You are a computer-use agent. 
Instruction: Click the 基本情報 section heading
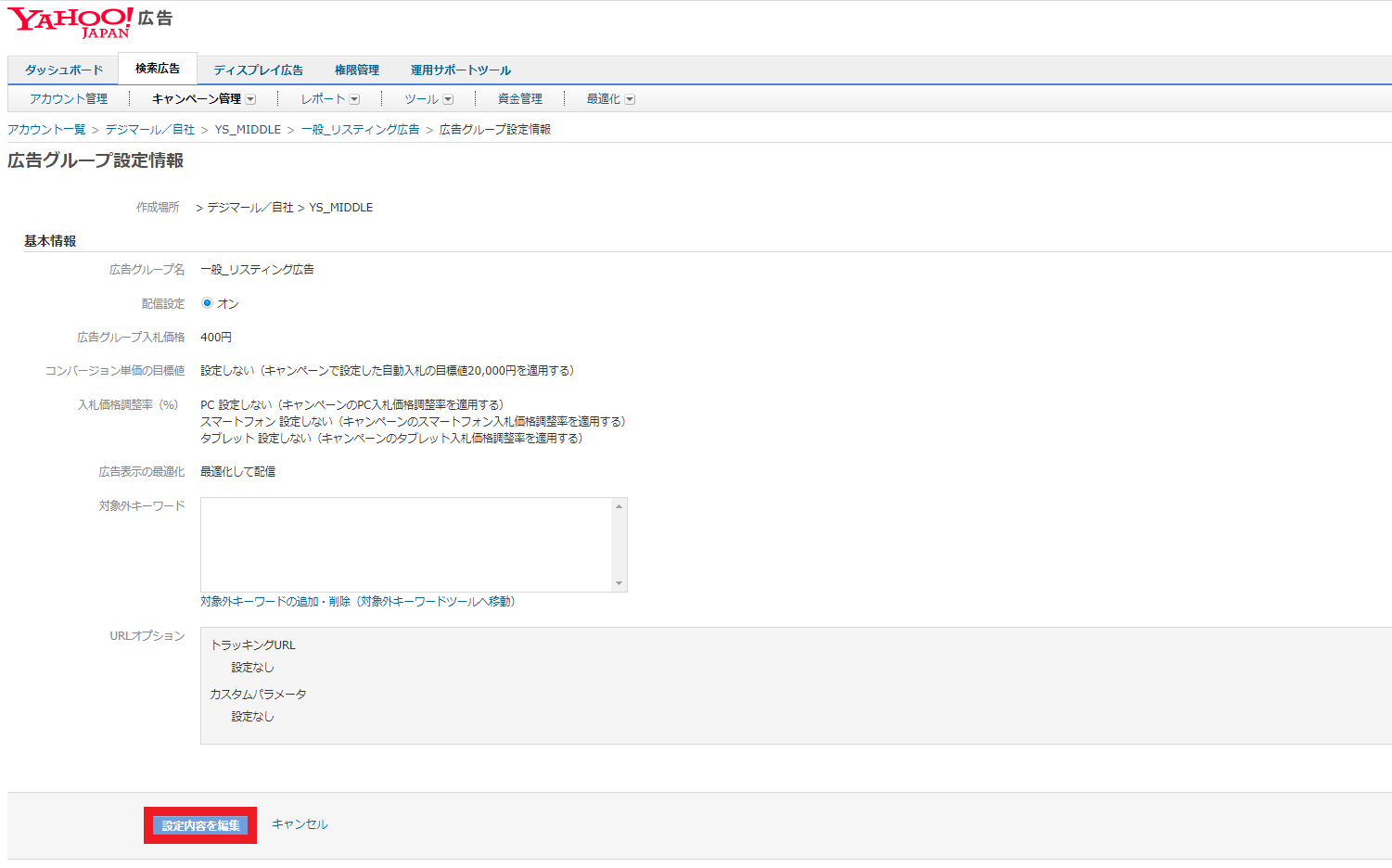50,241
